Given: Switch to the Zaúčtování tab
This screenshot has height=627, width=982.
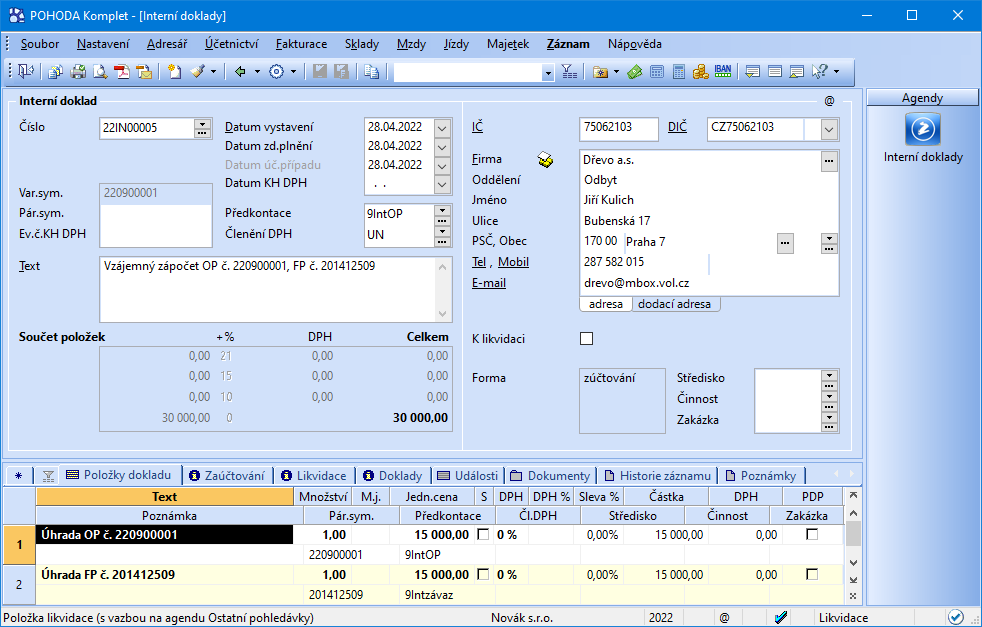Looking at the screenshot, I should tap(227, 475).
